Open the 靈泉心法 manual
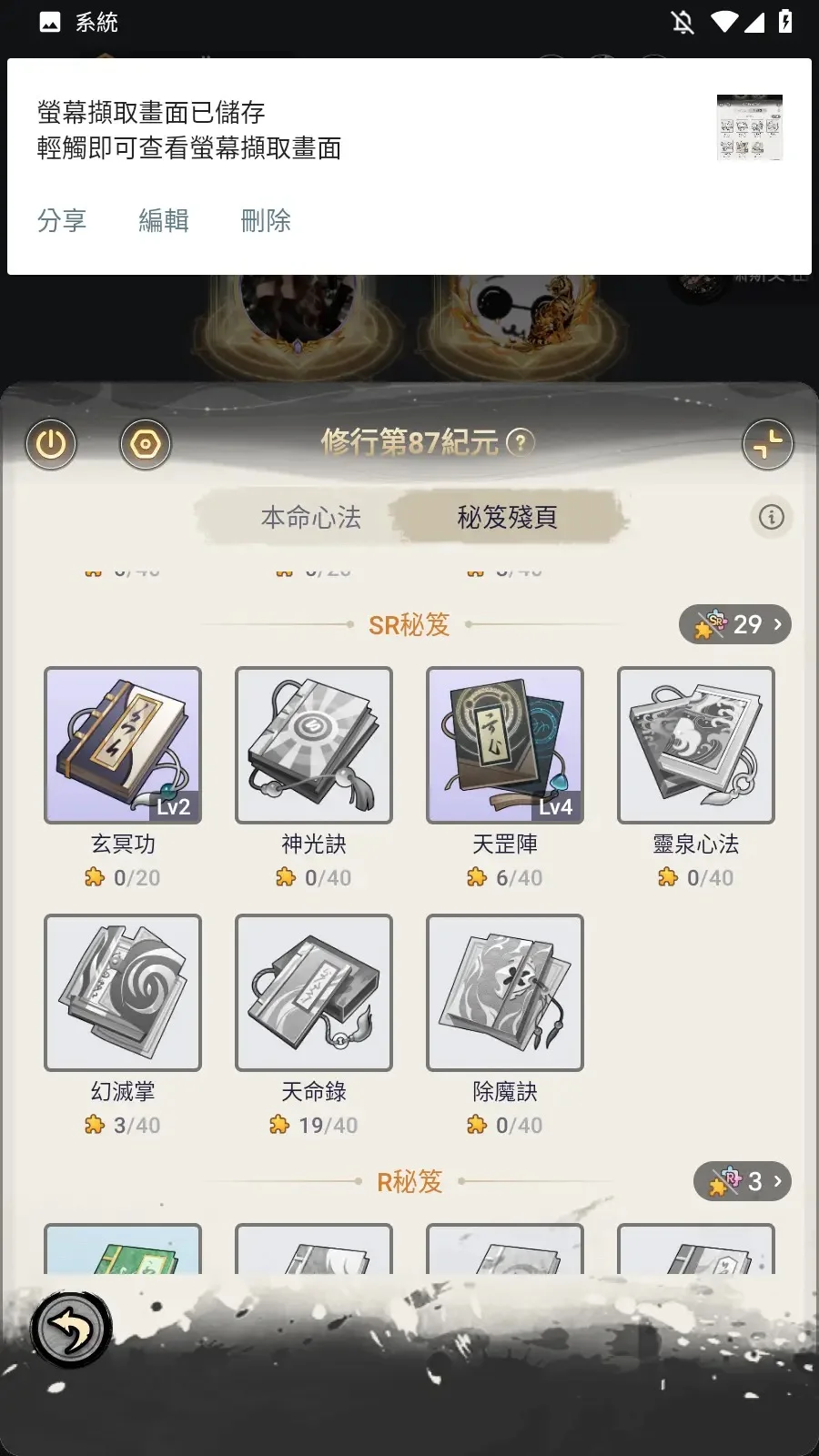819x1456 pixels. pos(696,745)
